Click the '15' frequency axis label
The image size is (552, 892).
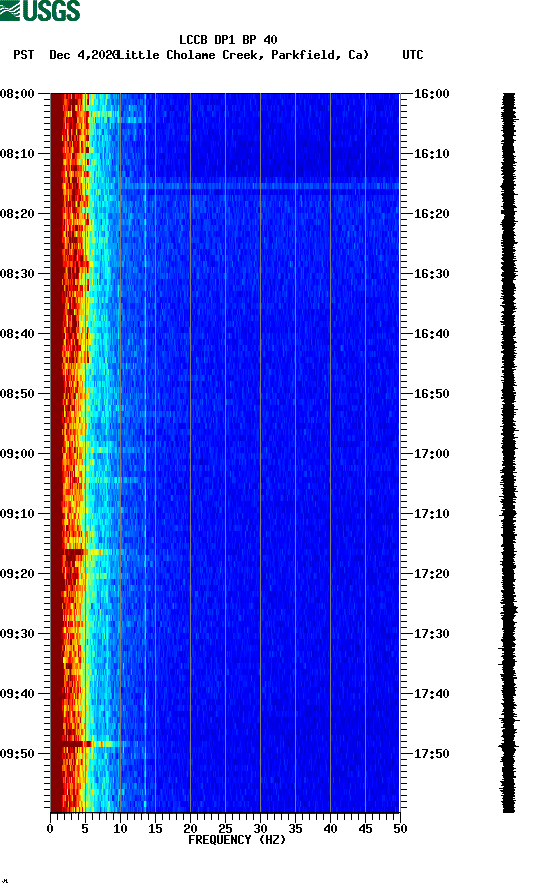(x=155, y=829)
